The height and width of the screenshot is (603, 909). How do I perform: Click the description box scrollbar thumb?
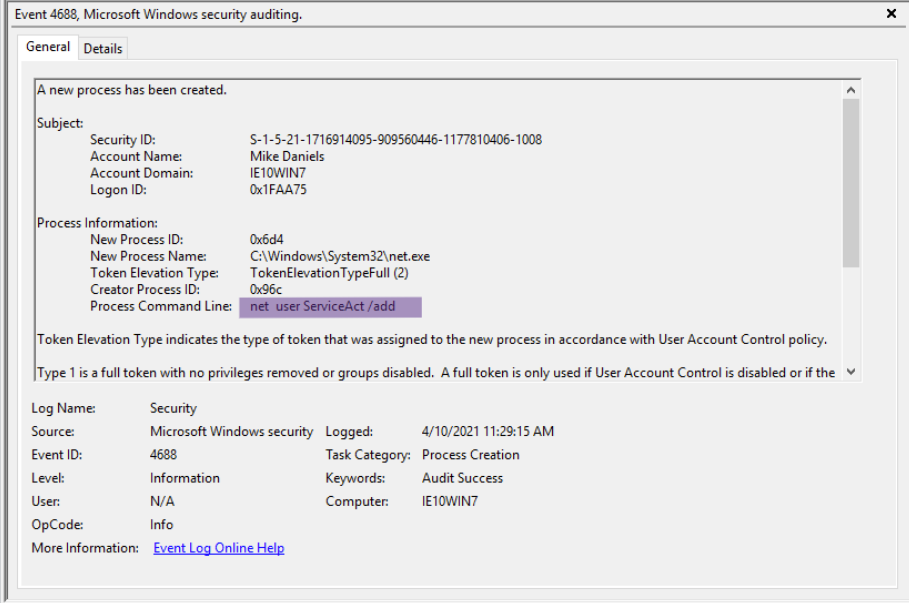coord(850,183)
